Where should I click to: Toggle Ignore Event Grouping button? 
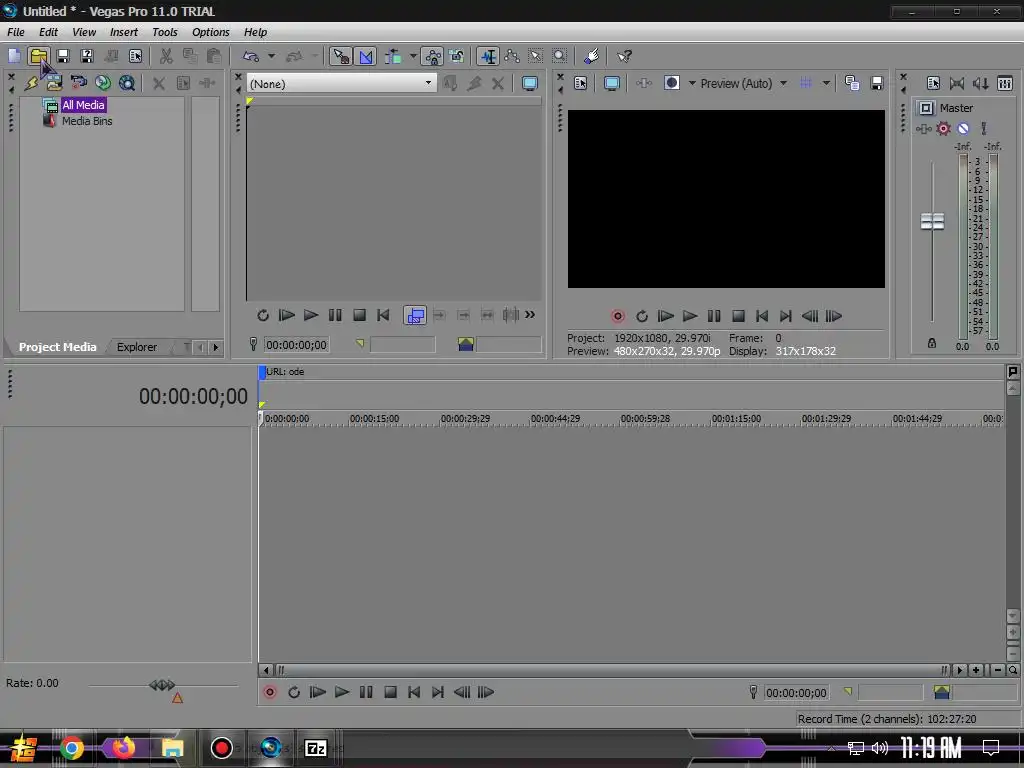pos(456,56)
